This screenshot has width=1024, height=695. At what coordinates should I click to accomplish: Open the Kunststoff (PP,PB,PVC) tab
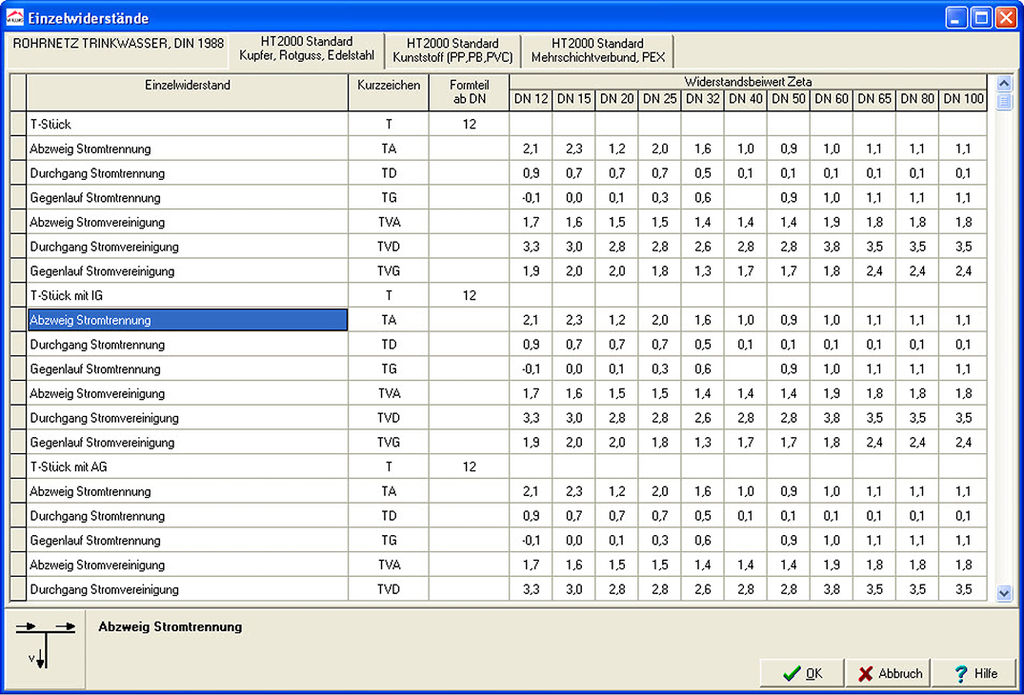click(x=453, y=50)
